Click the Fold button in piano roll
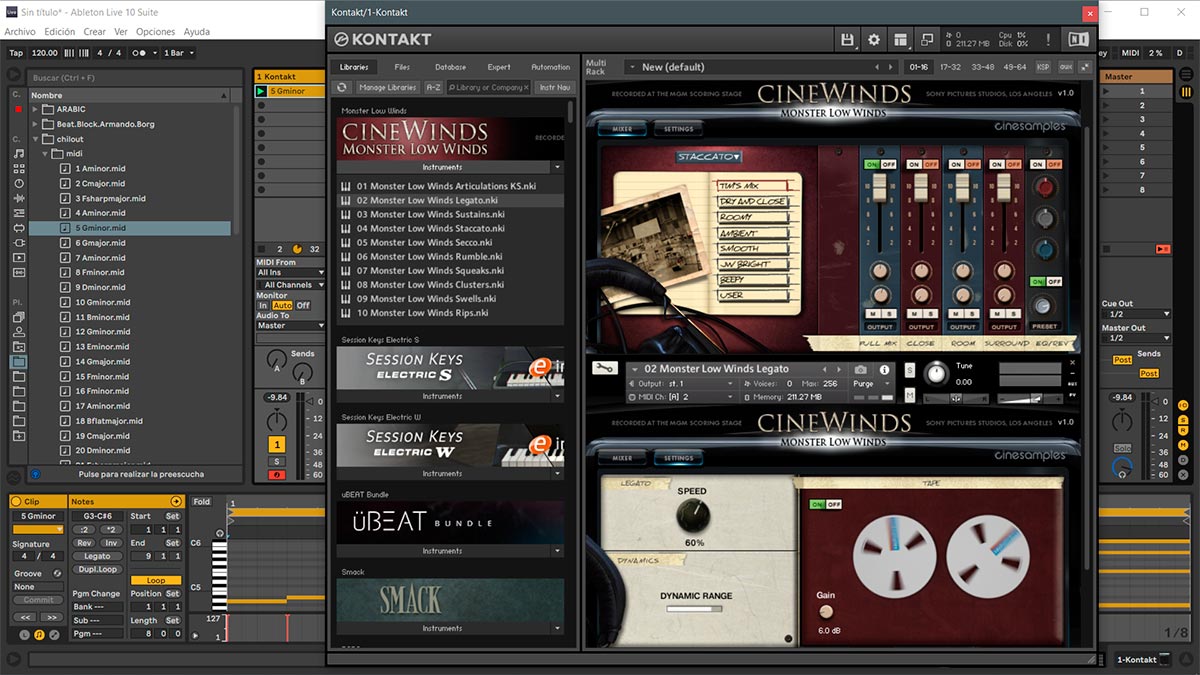The image size is (1200, 675). (x=201, y=502)
